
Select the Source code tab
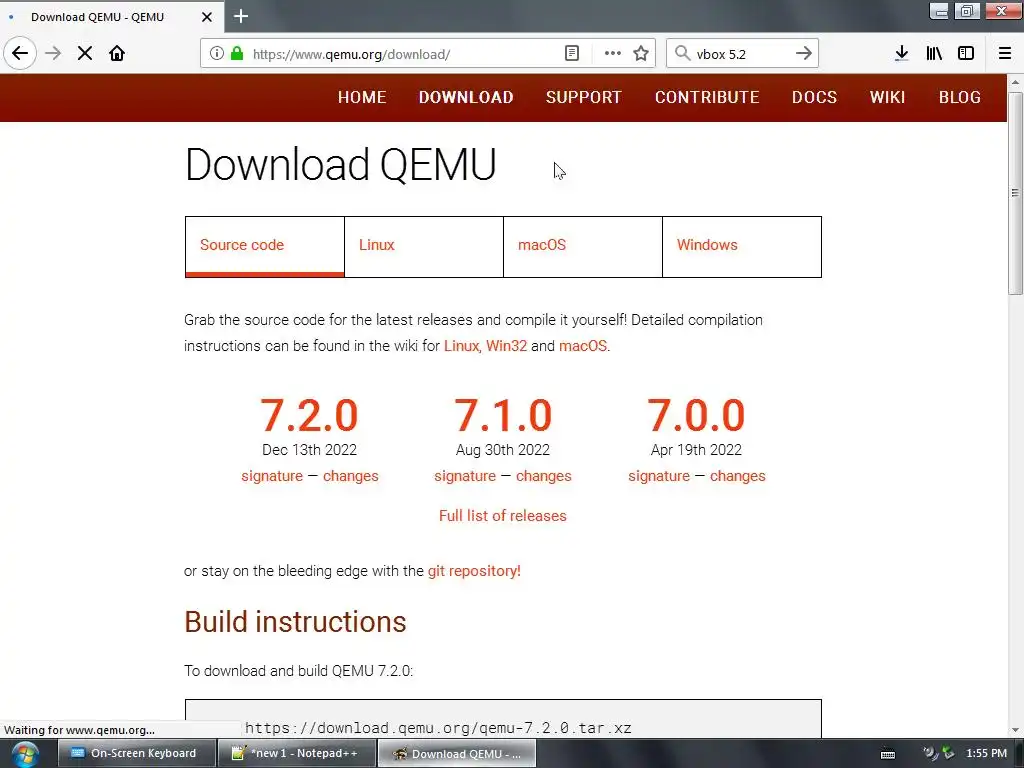(264, 246)
